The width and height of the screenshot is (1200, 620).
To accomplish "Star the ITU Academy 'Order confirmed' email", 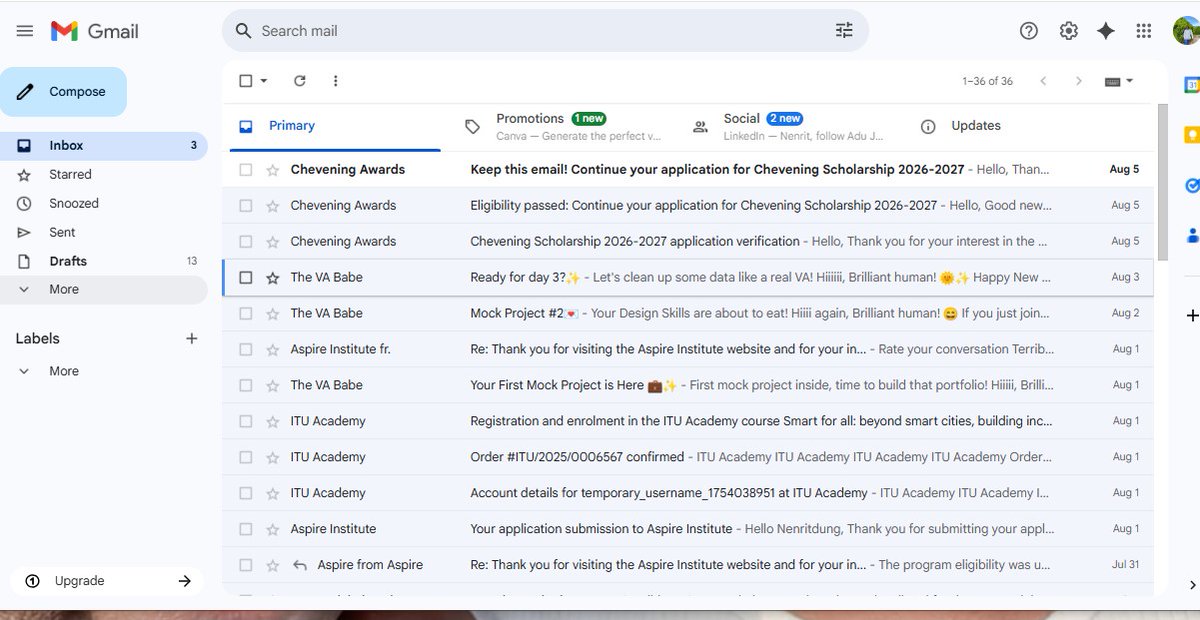I will (x=272, y=457).
